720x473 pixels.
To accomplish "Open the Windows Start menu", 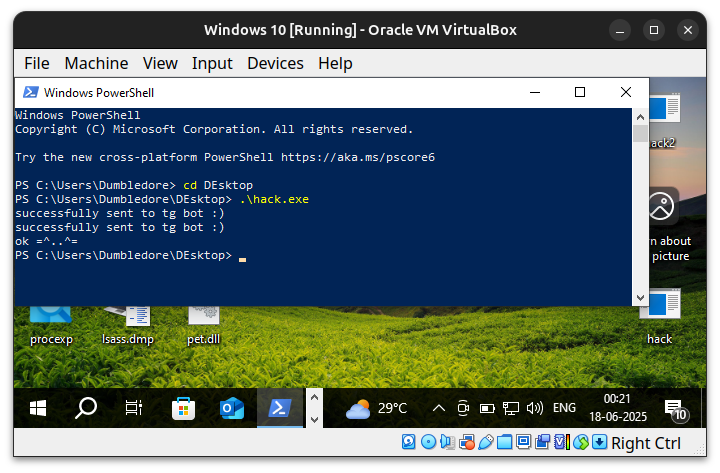I will tap(38, 408).
